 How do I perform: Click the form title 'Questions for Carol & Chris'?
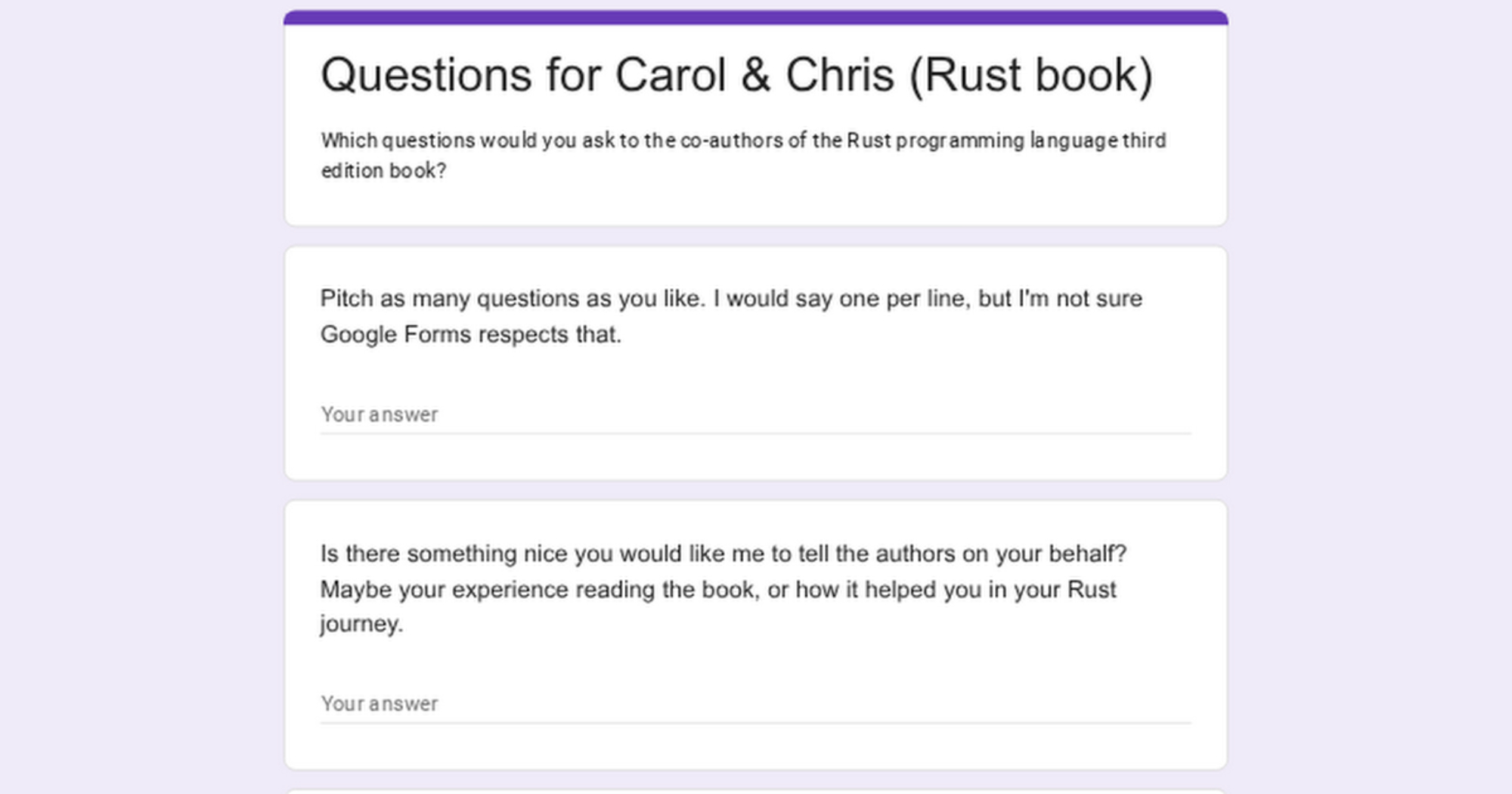[736, 75]
